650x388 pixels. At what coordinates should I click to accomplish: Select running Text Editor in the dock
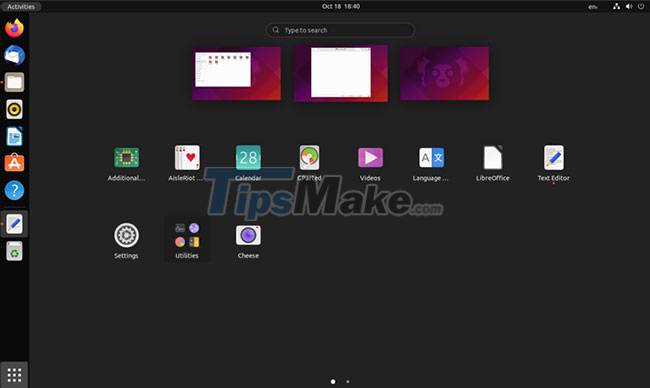[15, 224]
